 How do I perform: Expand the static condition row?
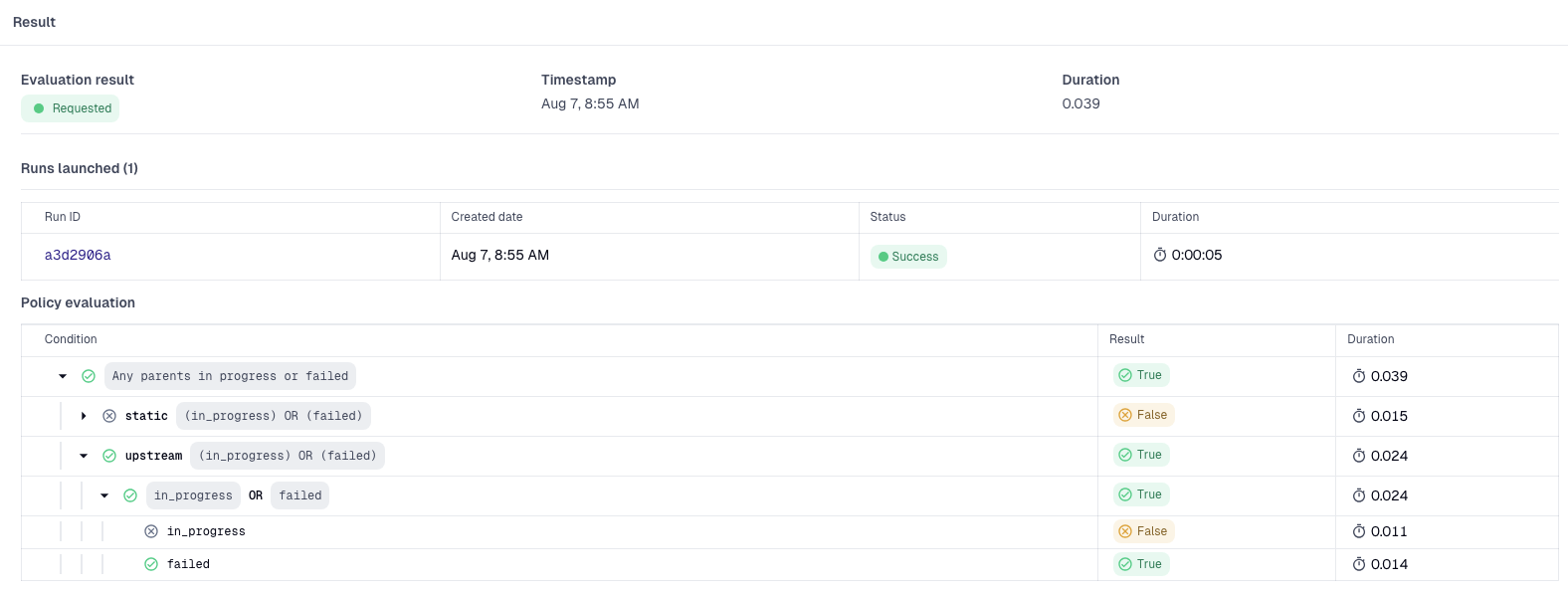tap(84, 416)
